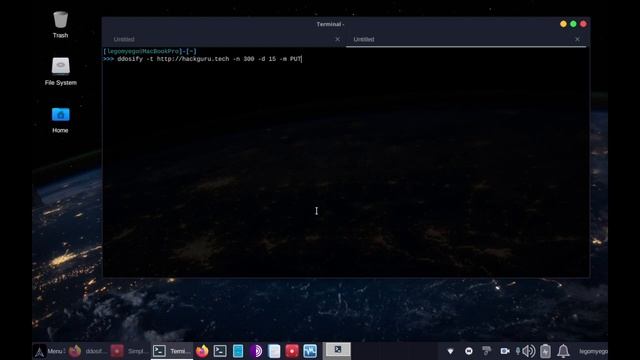Switch to the Firefox ddosify taskbar window
Screen dimensions: 640x360
pos(87,351)
